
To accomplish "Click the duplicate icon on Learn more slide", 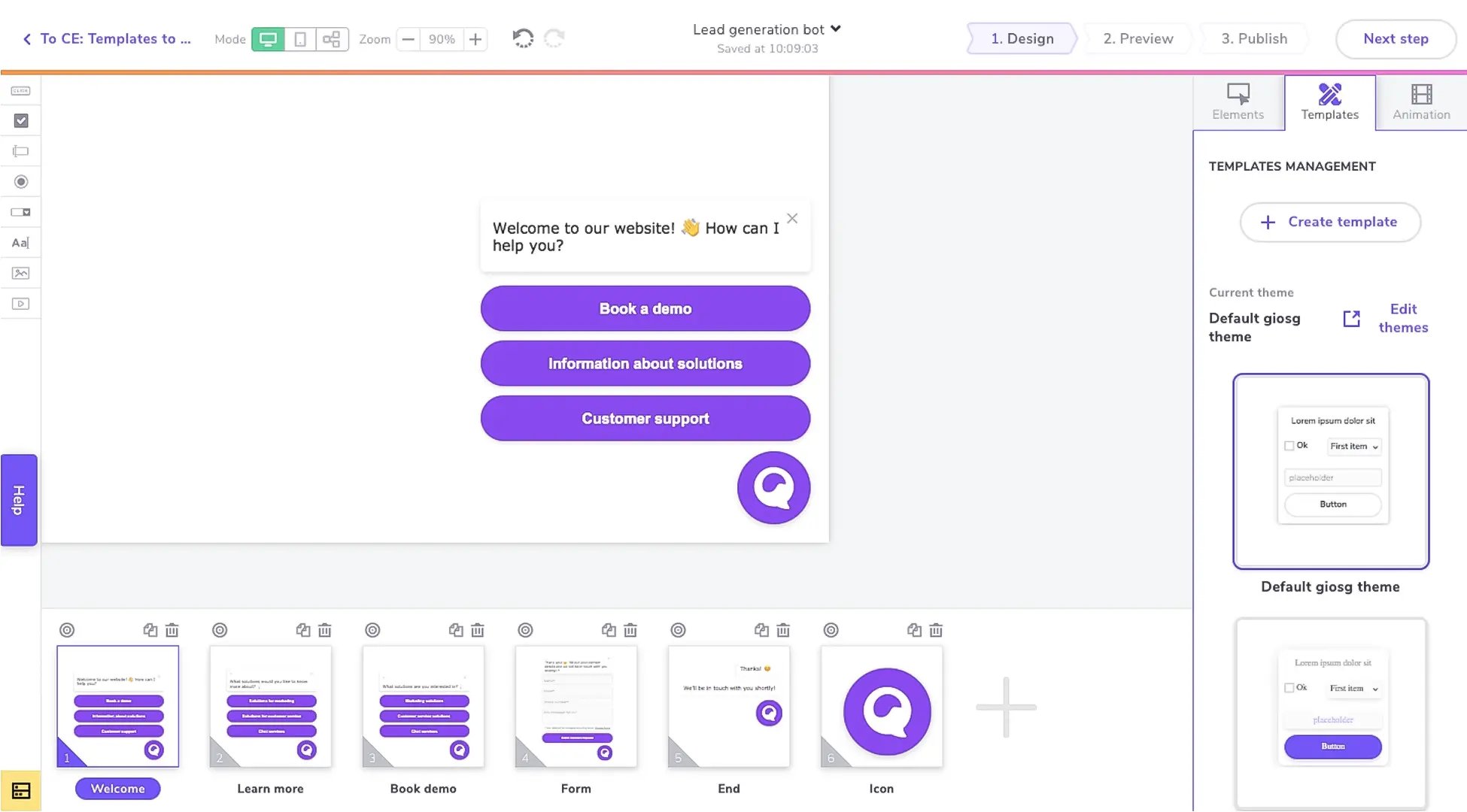I will point(302,630).
